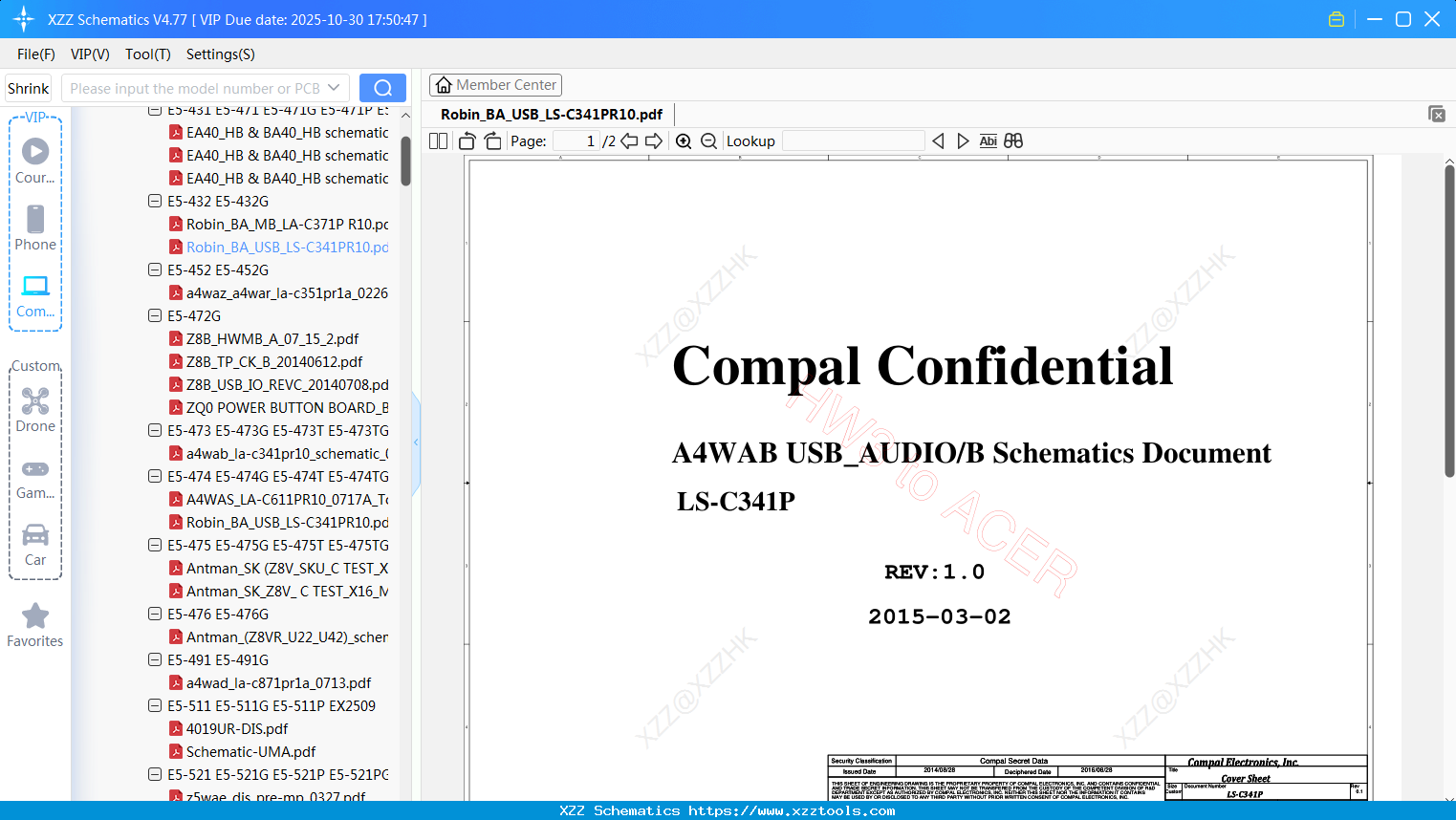Viewport: 1456px width, 820px height.
Task: Click the Shrink button
Action: [29, 88]
